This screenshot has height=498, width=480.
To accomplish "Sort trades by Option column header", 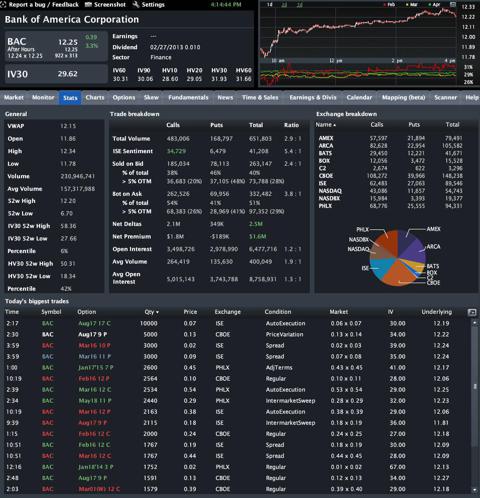I will point(87,312).
